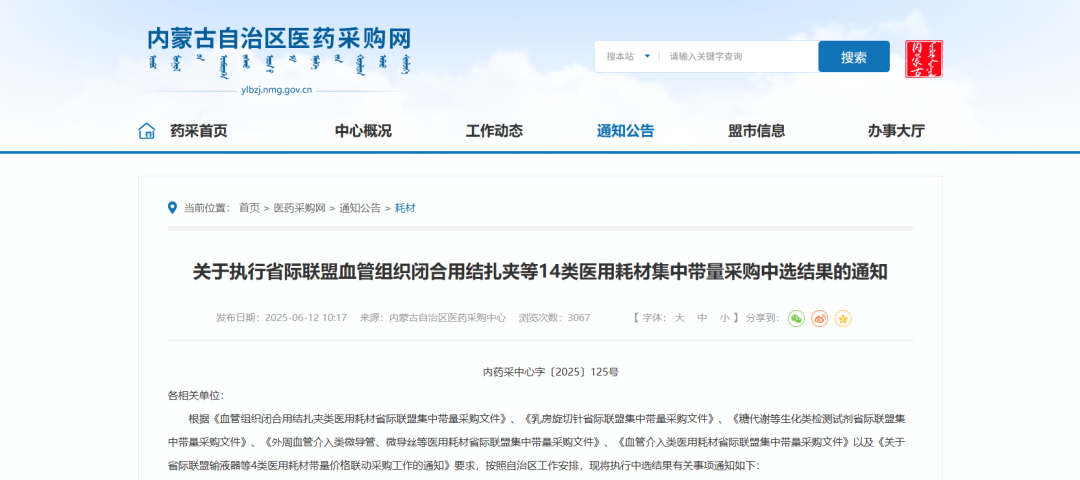This screenshot has width=1080, height=480.
Task: Click the 分享到: label
Action: (762, 318)
